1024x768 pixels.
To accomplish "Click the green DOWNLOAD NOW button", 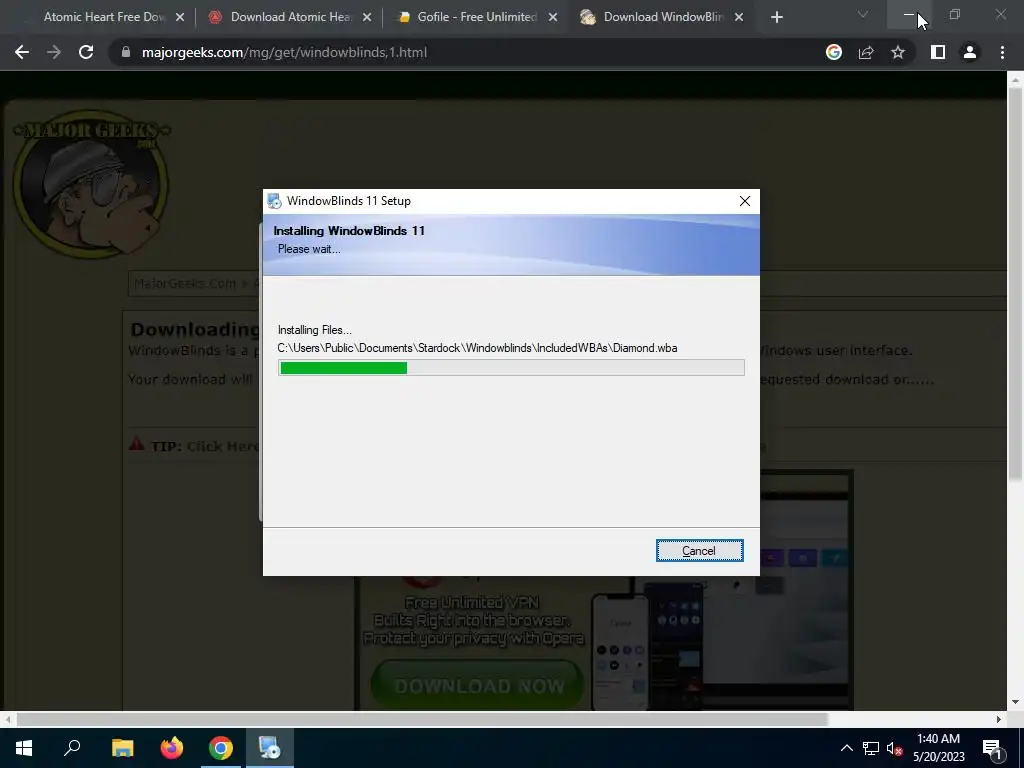I will click(x=477, y=685).
